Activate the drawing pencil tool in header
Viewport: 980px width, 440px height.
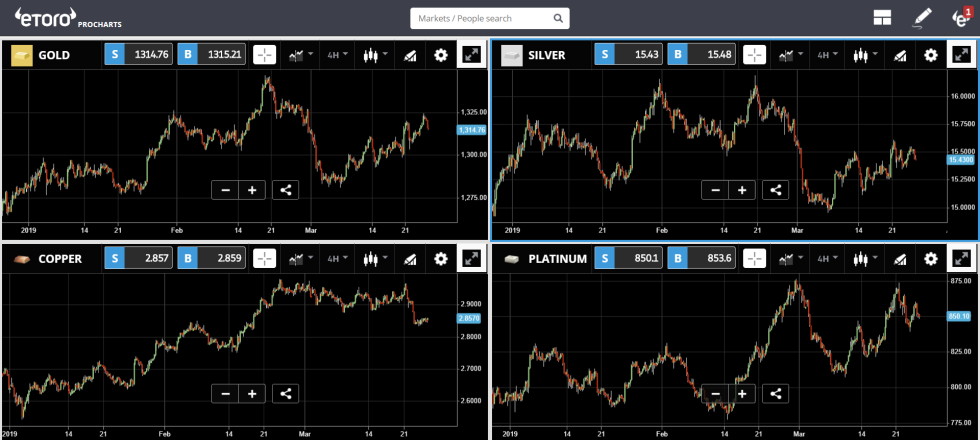(922, 18)
